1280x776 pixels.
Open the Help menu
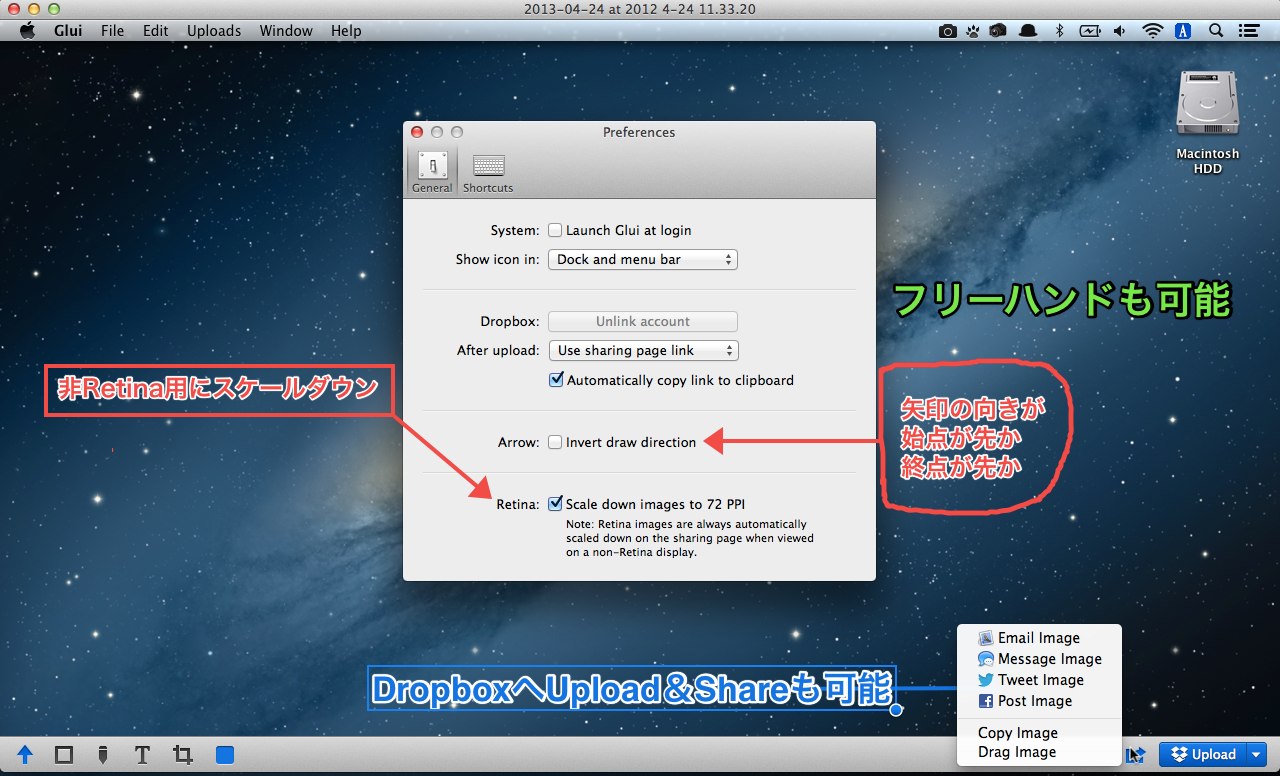click(346, 31)
